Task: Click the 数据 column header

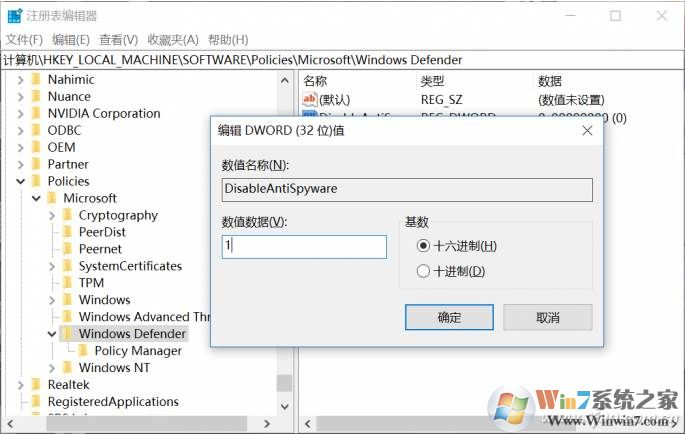Action: 550,81
